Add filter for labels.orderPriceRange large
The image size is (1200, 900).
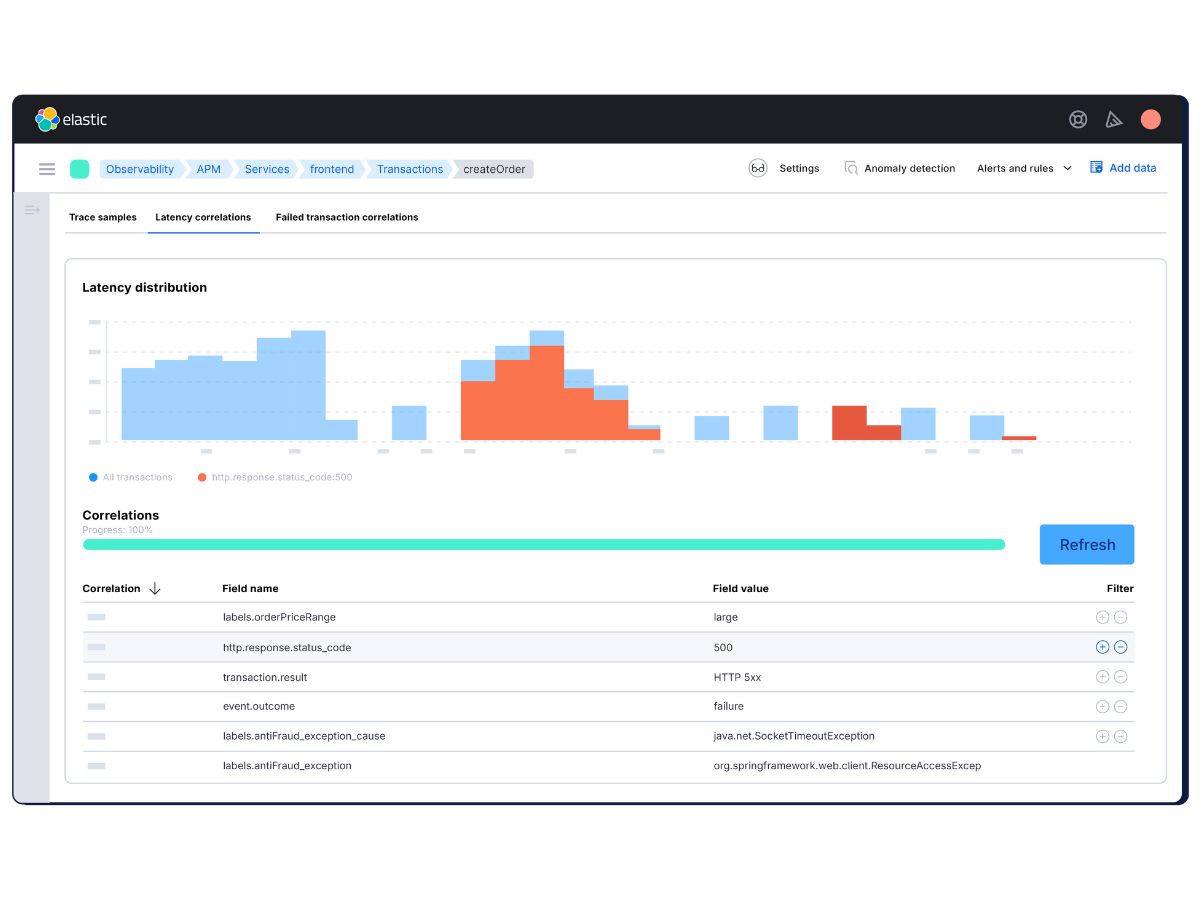tap(1102, 617)
